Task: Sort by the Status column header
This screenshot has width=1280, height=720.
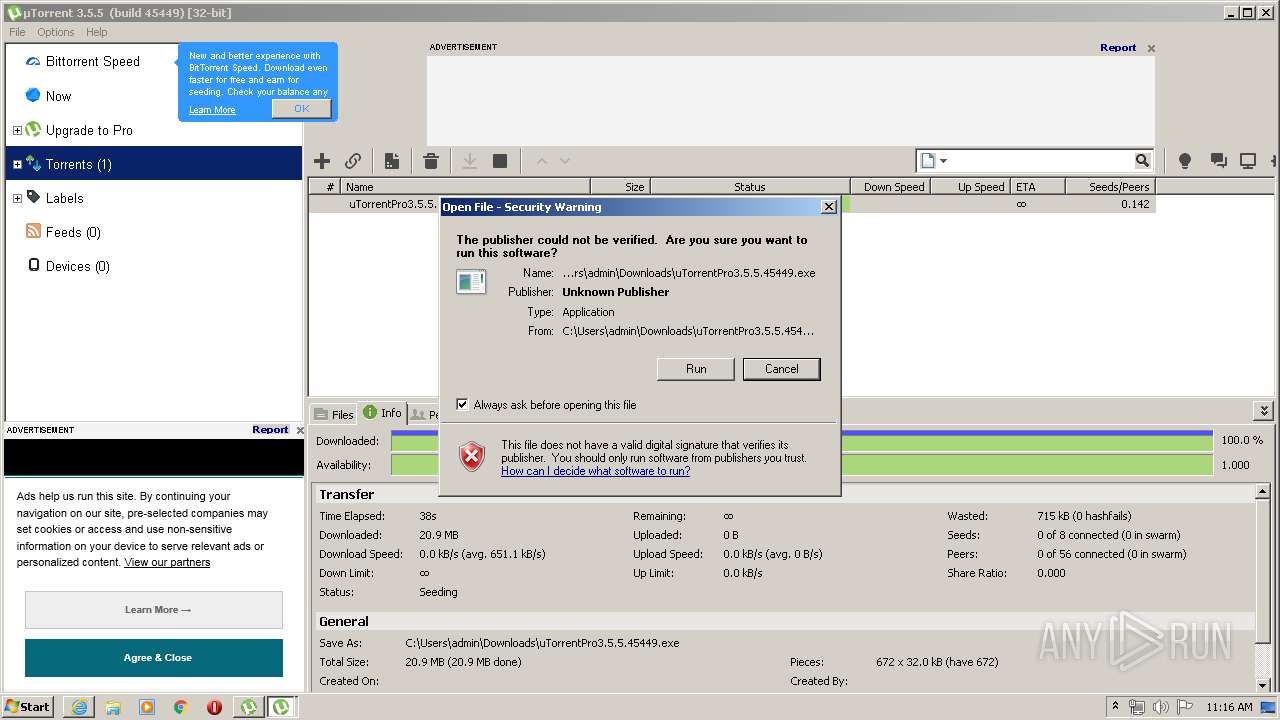Action: [x=750, y=186]
